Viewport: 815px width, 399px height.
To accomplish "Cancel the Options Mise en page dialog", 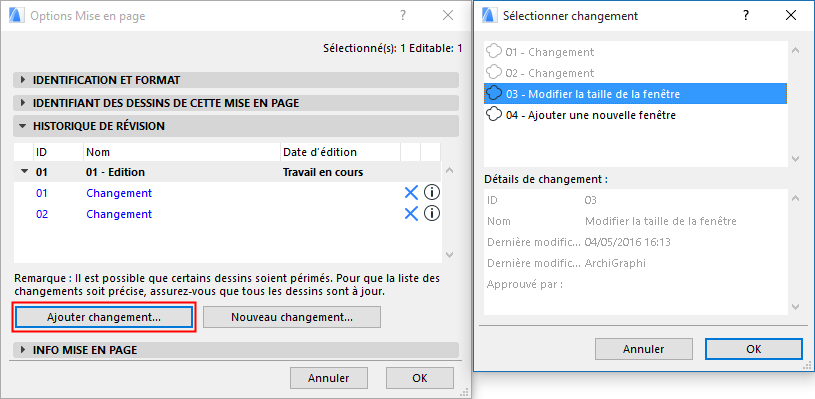I will 328,378.
